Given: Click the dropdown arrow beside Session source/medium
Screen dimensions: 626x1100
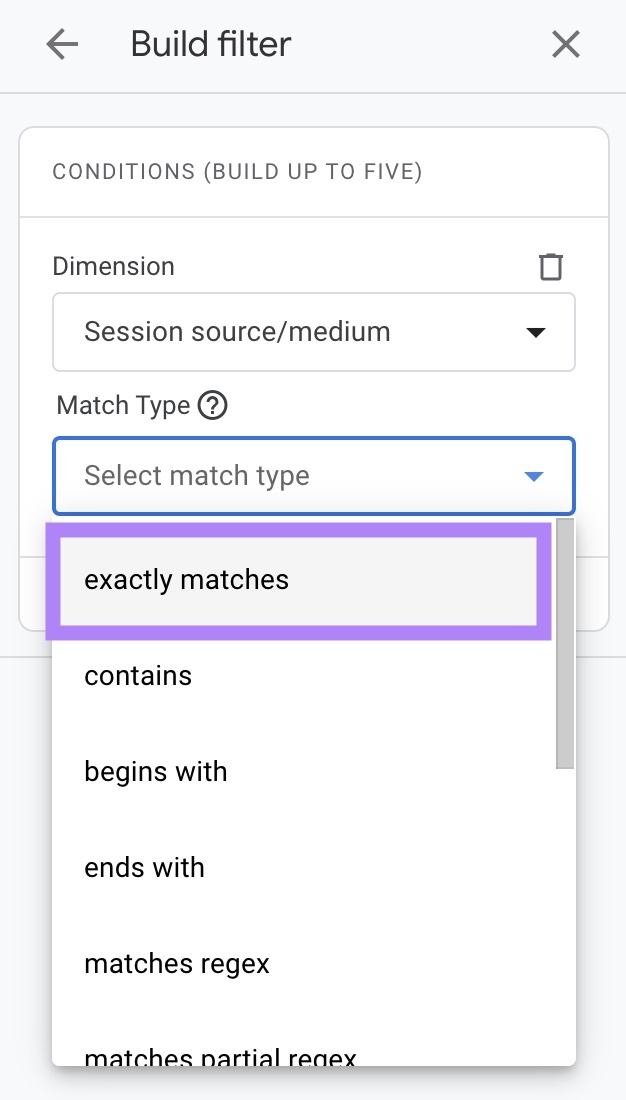Looking at the screenshot, I should (536, 332).
